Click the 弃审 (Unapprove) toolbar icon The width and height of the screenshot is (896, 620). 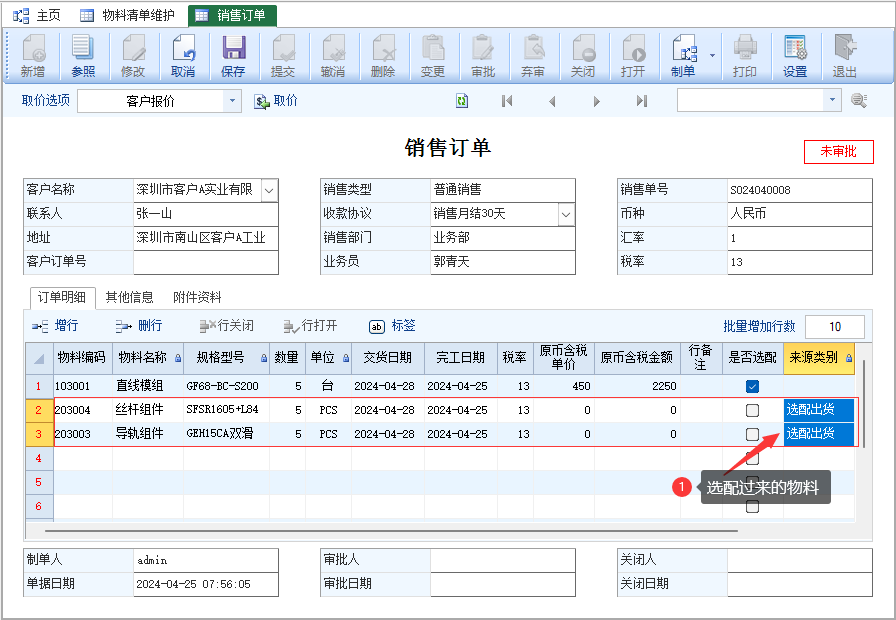[533, 56]
